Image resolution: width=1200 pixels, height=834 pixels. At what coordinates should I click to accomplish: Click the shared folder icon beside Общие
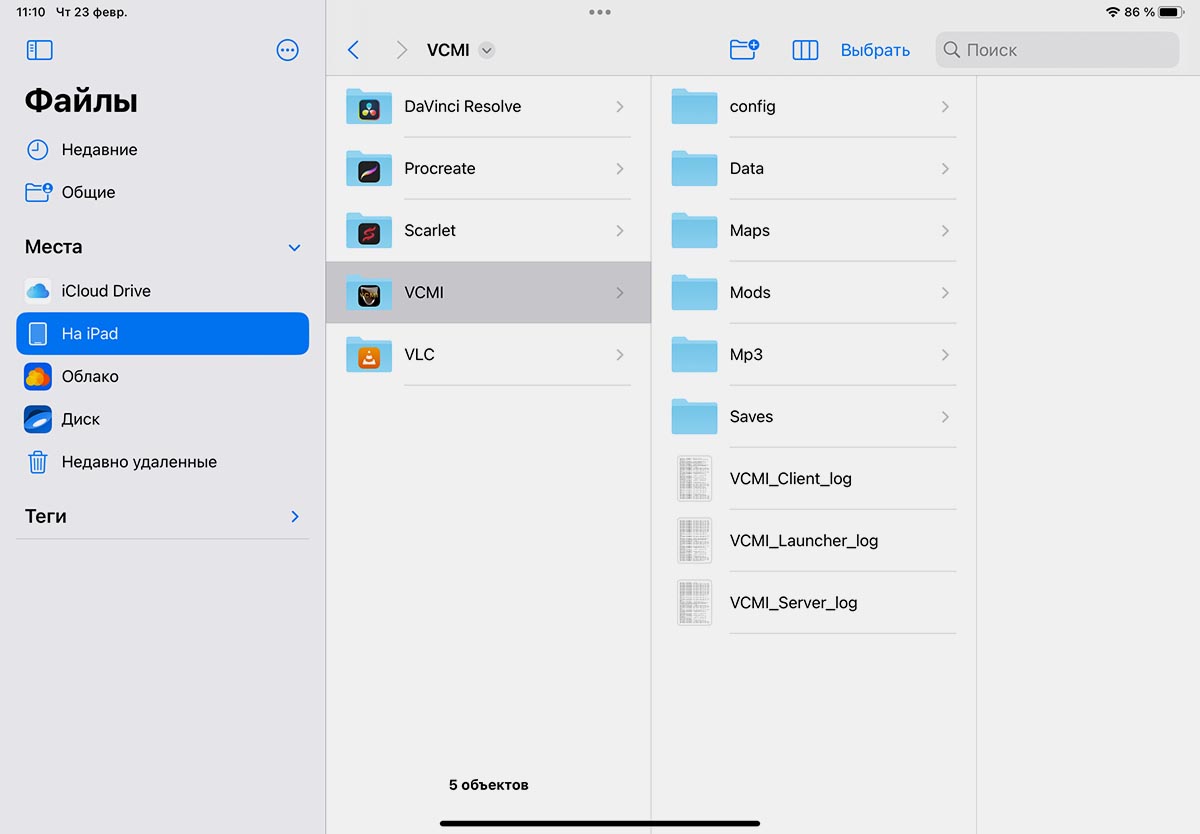tap(38, 192)
